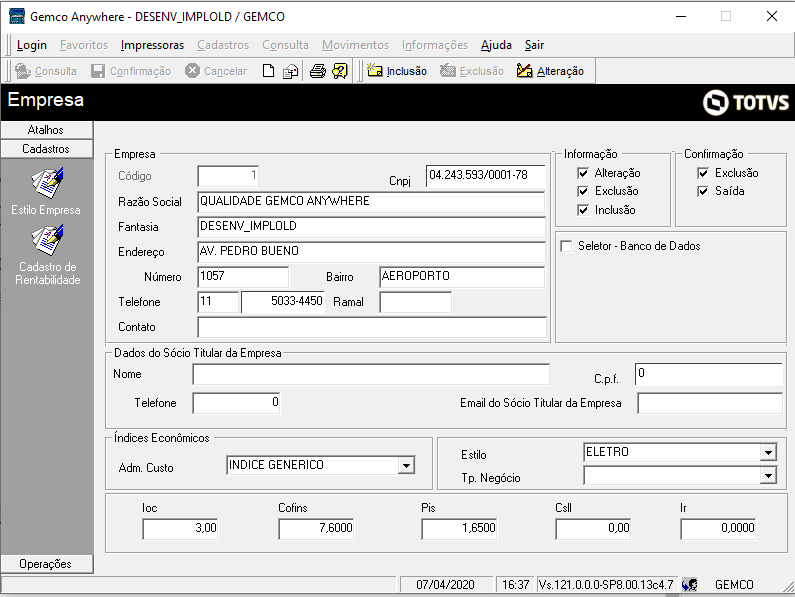
Task: Click the help question toolbar icon
Action: (x=340, y=71)
